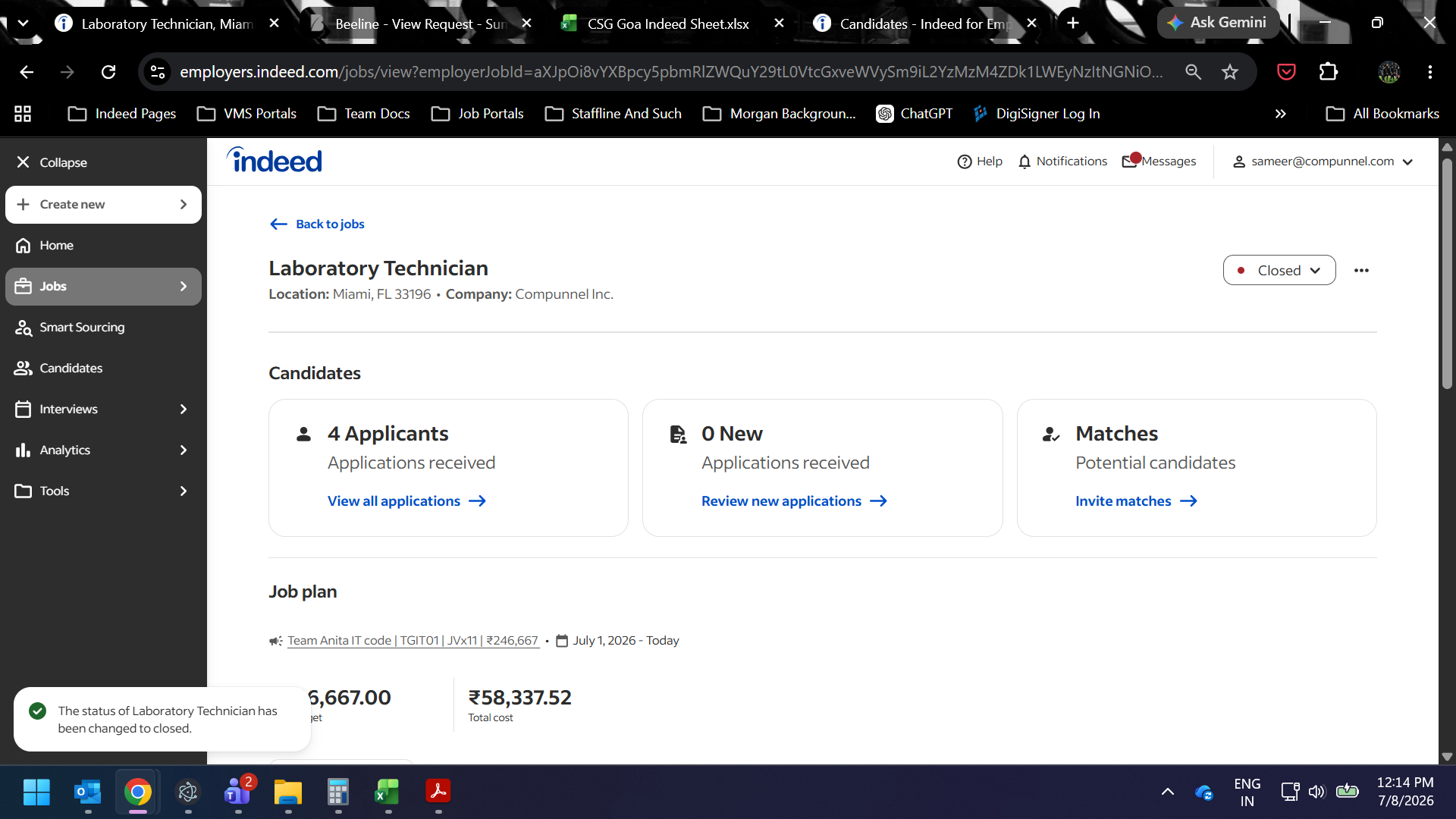Go back using browser back arrow
1456x819 pixels.
coord(27,72)
